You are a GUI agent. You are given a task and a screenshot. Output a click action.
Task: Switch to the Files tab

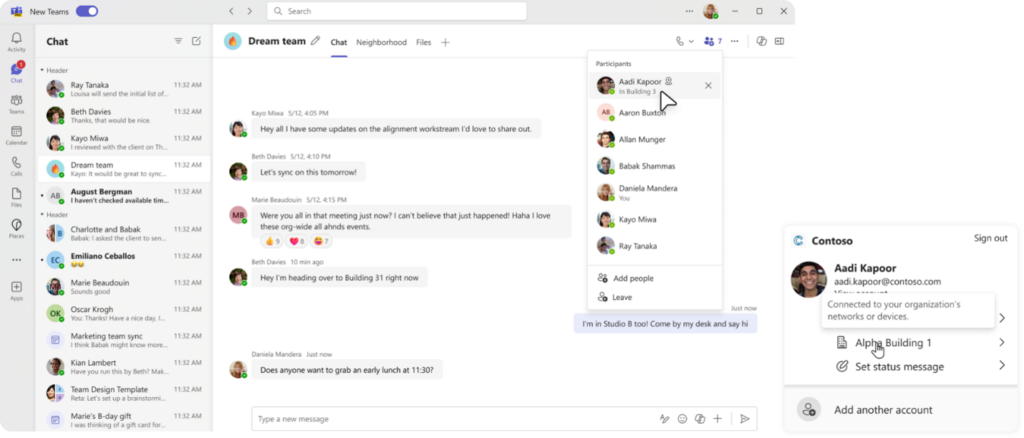424,42
